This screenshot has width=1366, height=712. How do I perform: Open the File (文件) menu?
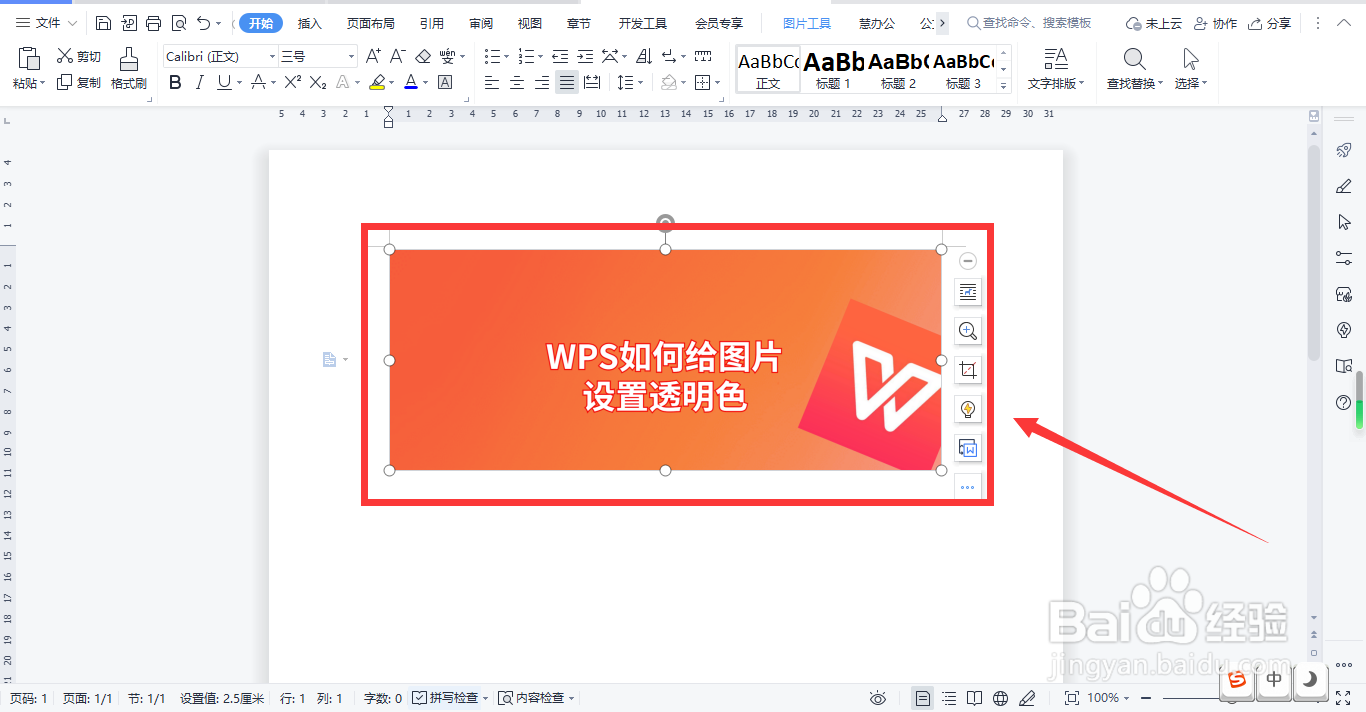(x=46, y=23)
